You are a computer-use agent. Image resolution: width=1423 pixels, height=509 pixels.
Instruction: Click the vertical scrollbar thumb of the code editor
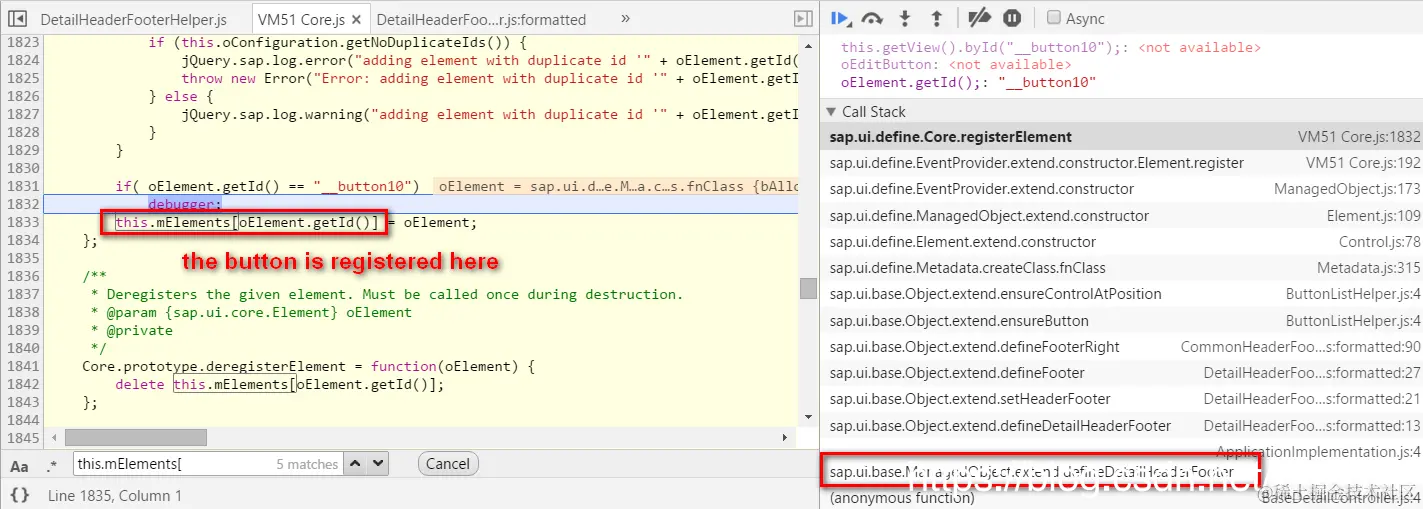[x=808, y=288]
